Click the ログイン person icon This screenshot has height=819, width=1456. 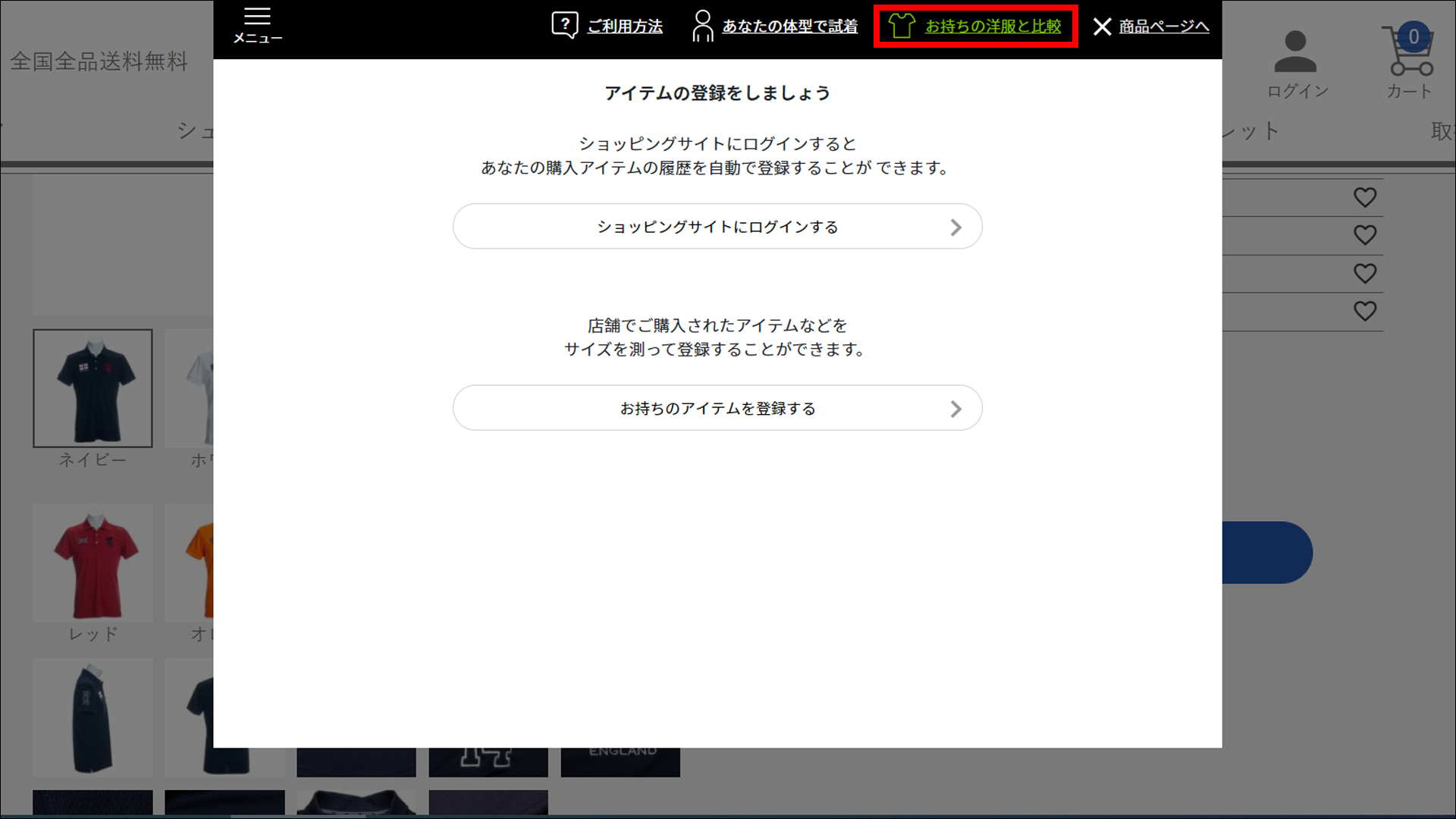1298,49
